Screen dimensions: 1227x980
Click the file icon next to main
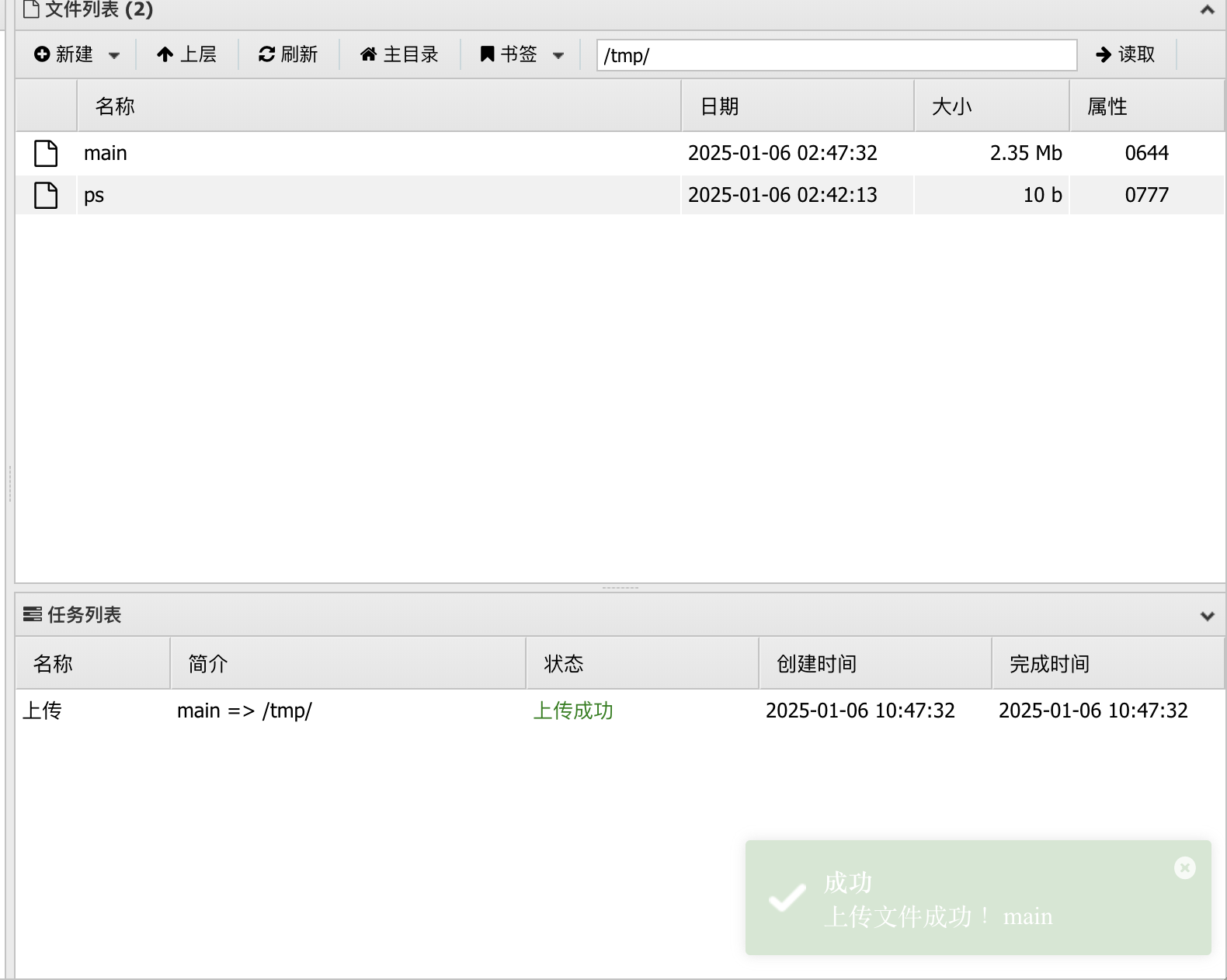point(46,153)
